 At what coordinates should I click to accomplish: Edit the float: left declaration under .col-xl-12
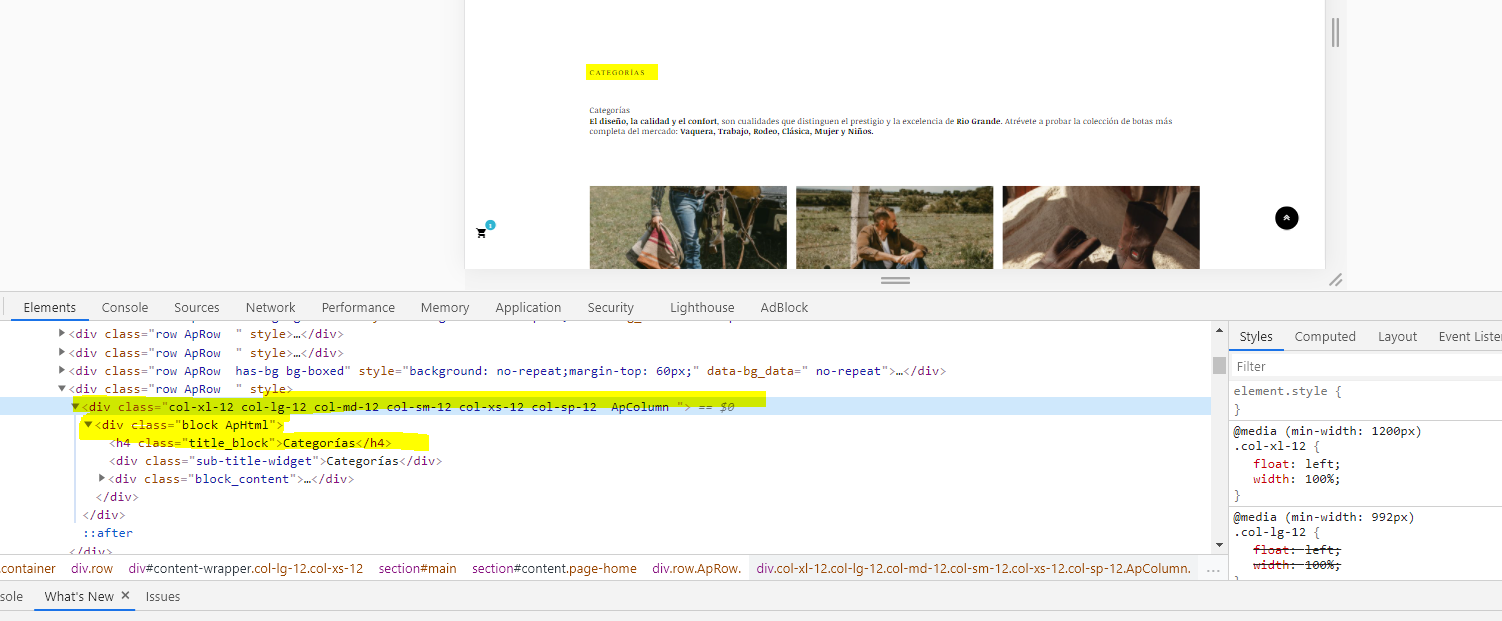tap(1297, 463)
